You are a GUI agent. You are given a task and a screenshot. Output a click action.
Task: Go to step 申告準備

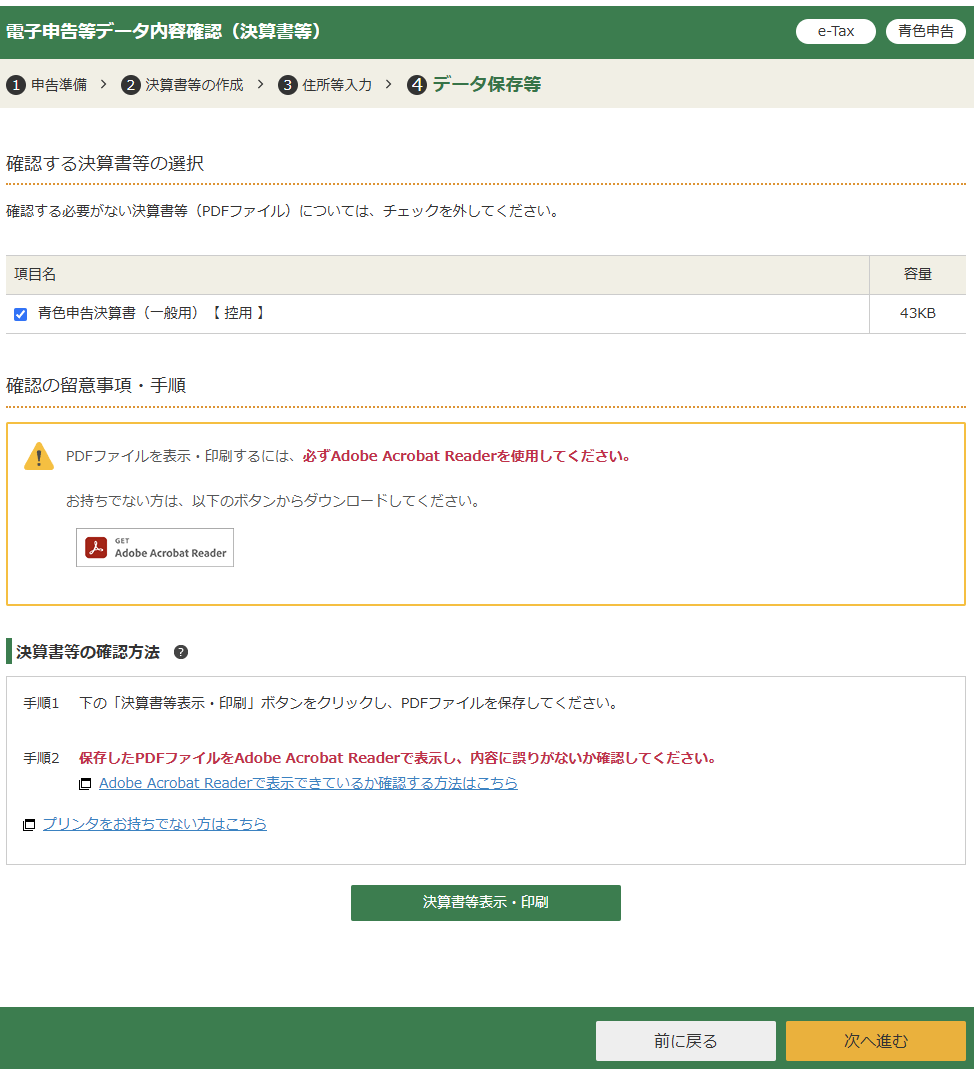59,85
